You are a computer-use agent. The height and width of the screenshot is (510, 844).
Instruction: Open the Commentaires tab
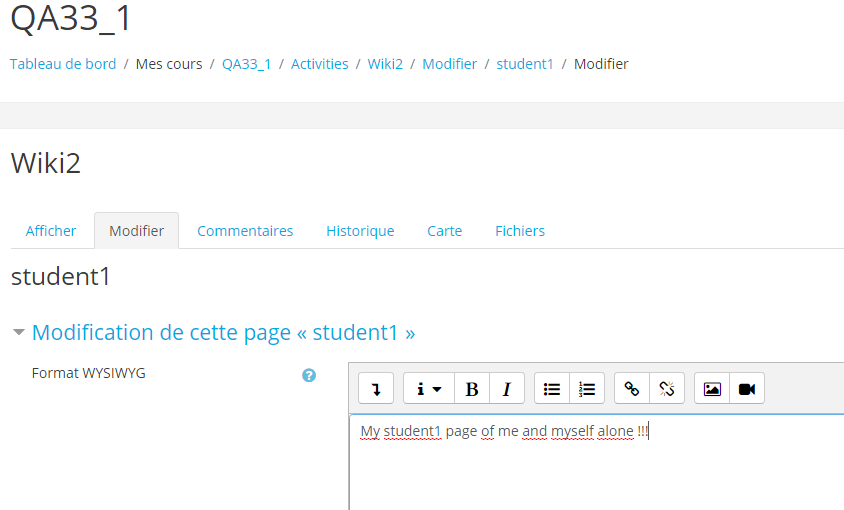(x=245, y=231)
